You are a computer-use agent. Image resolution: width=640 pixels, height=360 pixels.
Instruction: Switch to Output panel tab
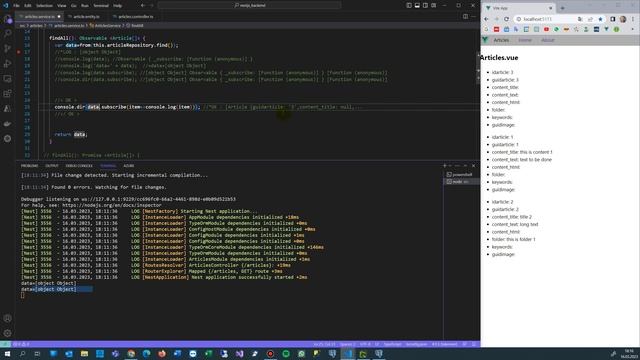[x=52, y=166]
